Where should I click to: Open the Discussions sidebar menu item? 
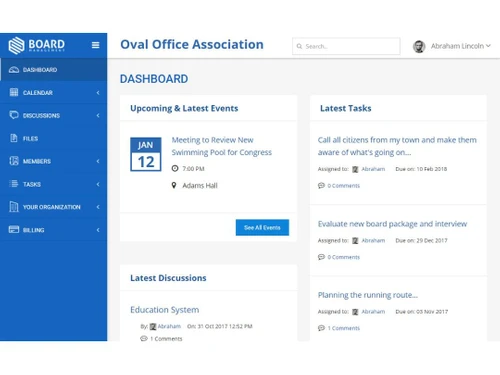54,115
